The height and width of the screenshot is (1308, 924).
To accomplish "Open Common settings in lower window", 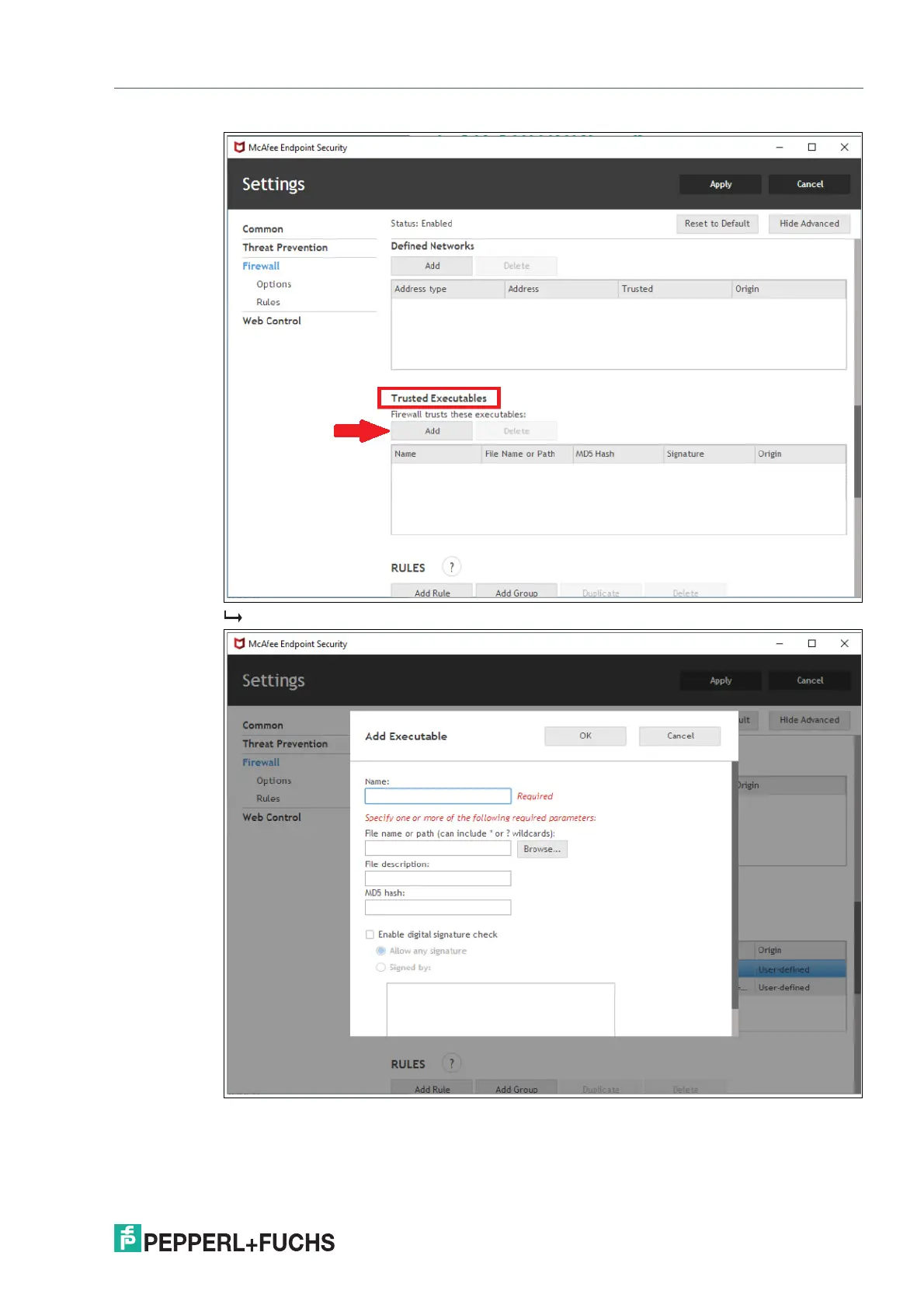I will pos(262,725).
